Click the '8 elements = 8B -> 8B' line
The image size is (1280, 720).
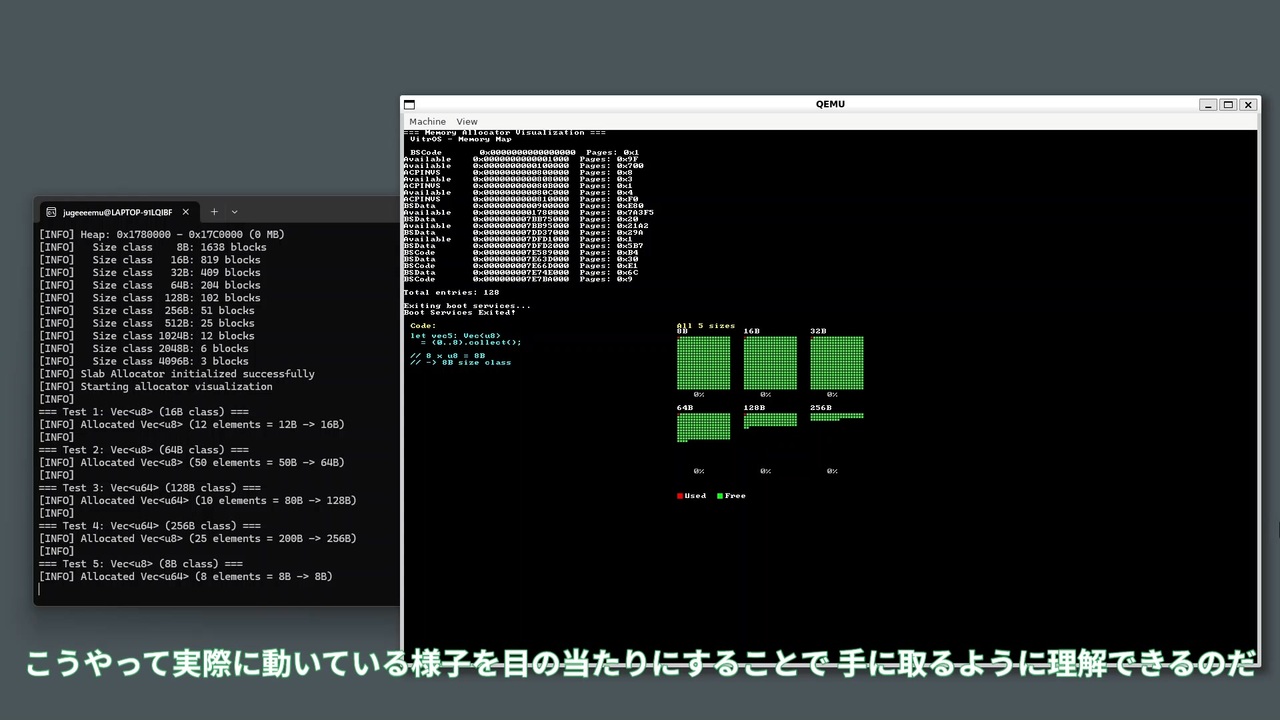pyautogui.click(x=186, y=577)
